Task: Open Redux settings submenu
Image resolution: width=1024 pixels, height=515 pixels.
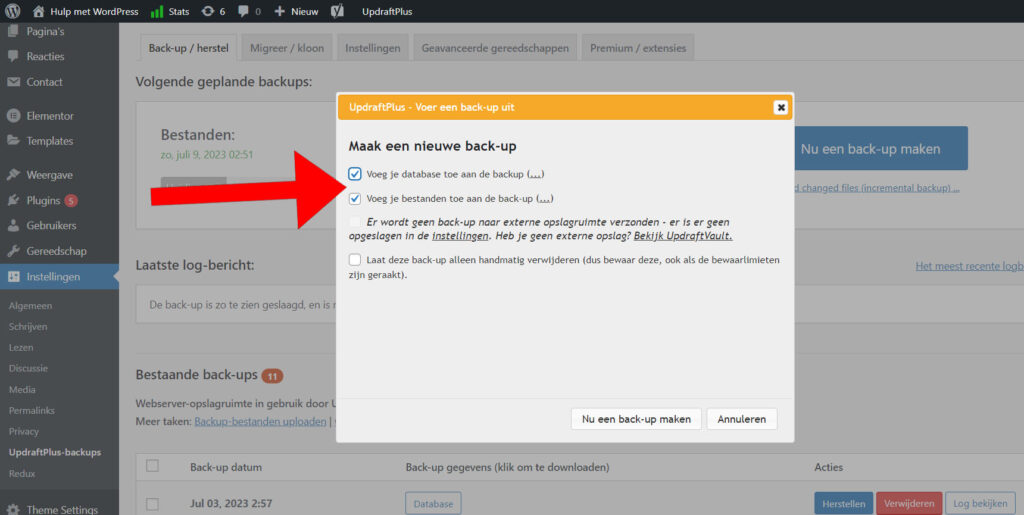Action: coord(22,473)
